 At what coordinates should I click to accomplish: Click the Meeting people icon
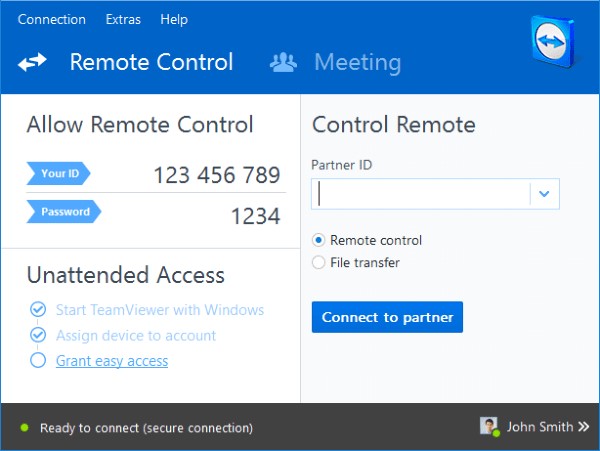(283, 62)
